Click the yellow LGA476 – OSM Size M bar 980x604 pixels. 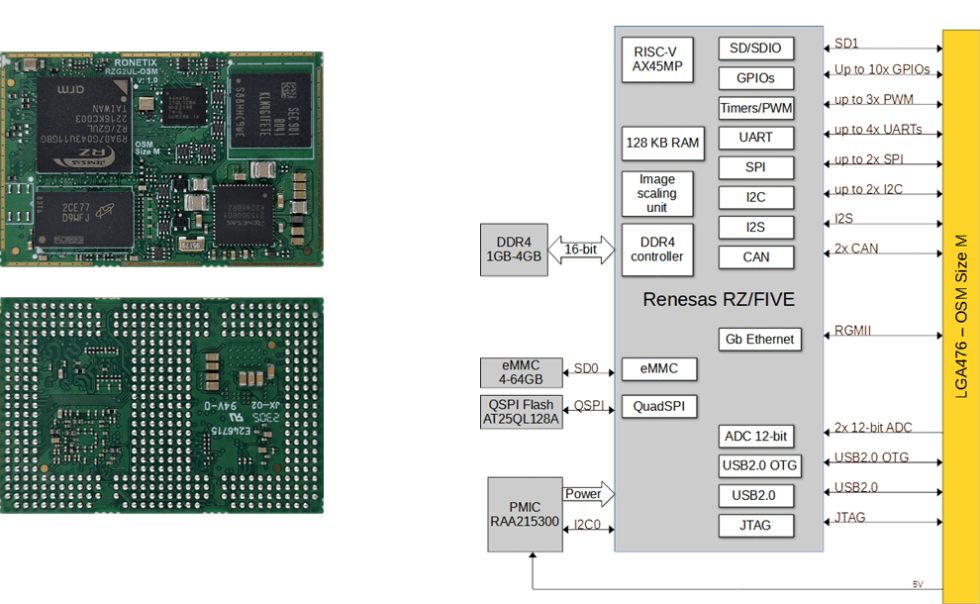click(x=961, y=316)
